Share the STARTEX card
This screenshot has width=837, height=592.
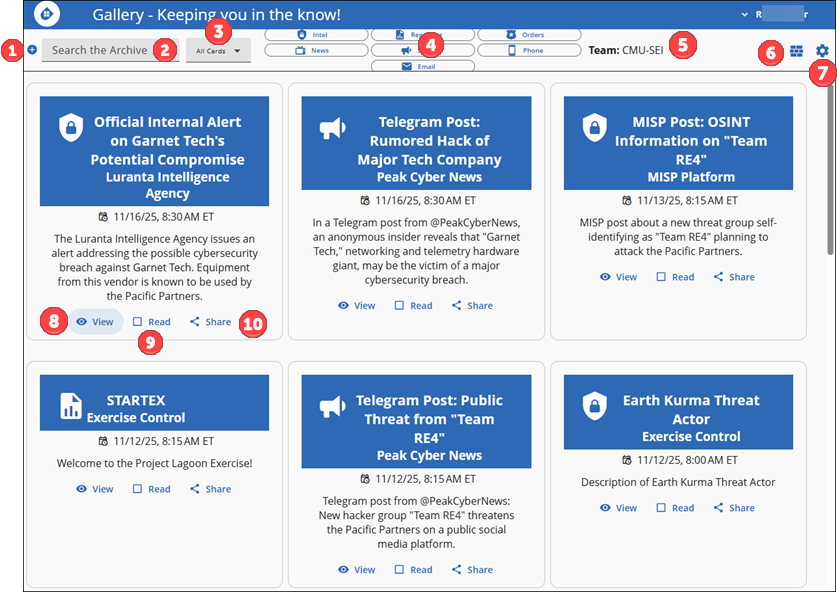[210, 489]
